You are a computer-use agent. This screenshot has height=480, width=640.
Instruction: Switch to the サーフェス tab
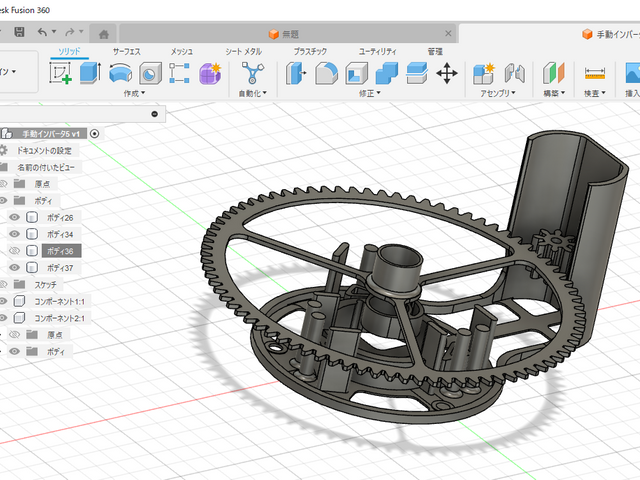pos(127,50)
